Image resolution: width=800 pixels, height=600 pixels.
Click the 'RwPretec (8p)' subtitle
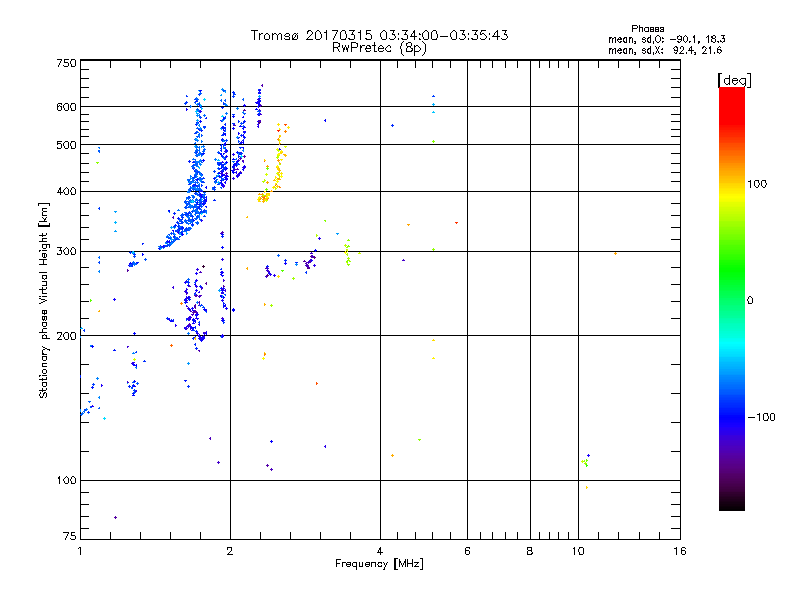pos(379,48)
